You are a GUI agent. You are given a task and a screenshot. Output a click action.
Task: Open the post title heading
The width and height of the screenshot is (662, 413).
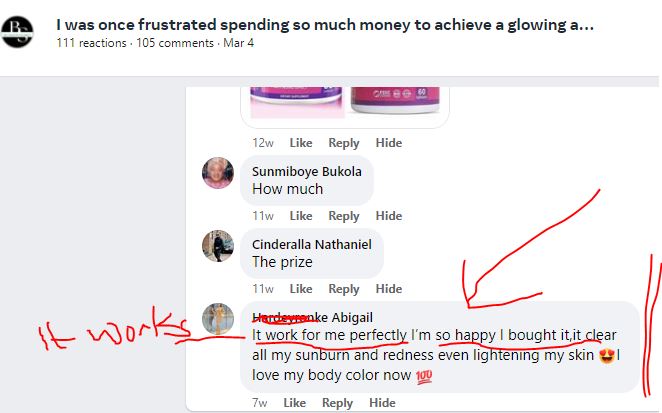coord(325,25)
